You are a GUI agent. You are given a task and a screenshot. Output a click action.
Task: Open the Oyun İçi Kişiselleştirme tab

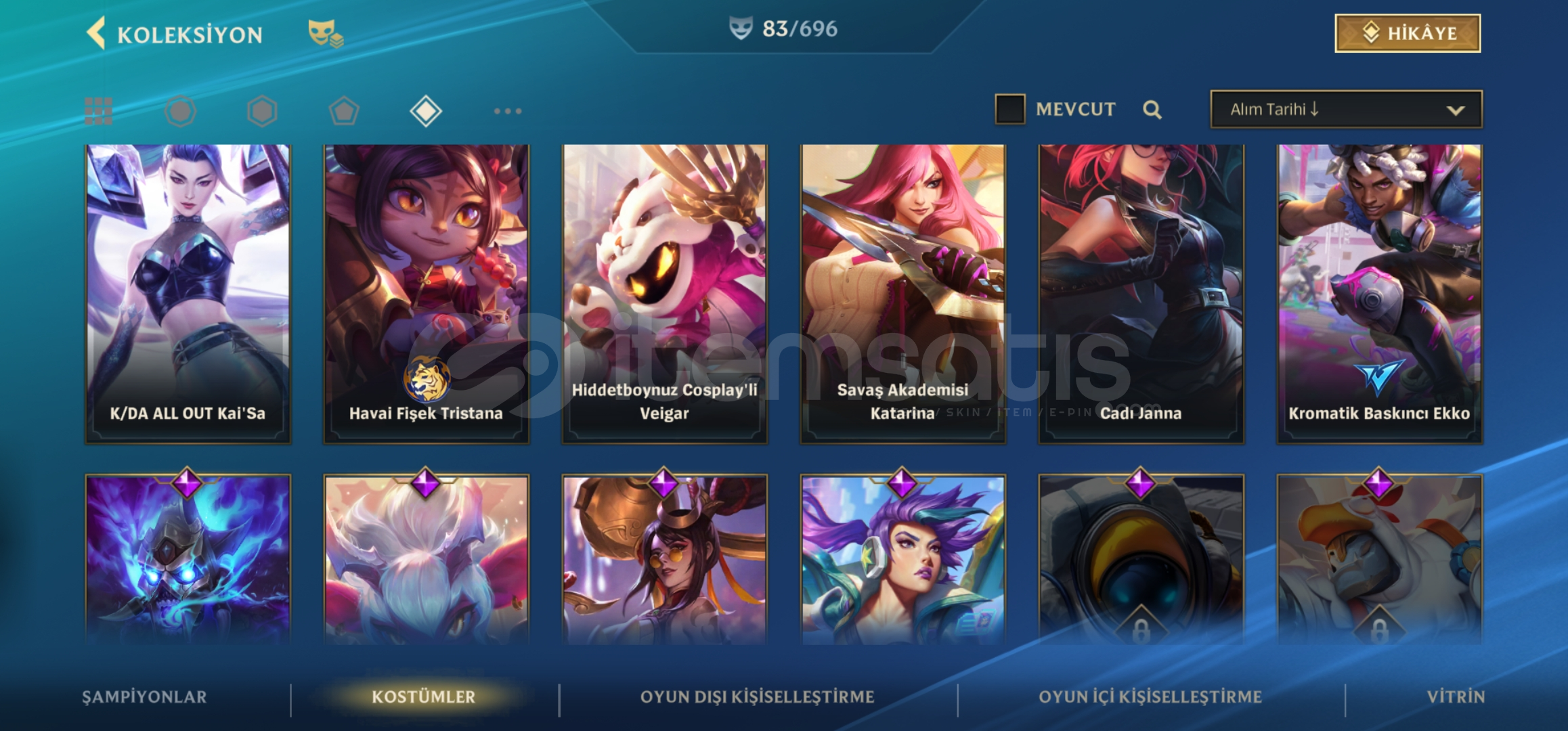point(1150,696)
